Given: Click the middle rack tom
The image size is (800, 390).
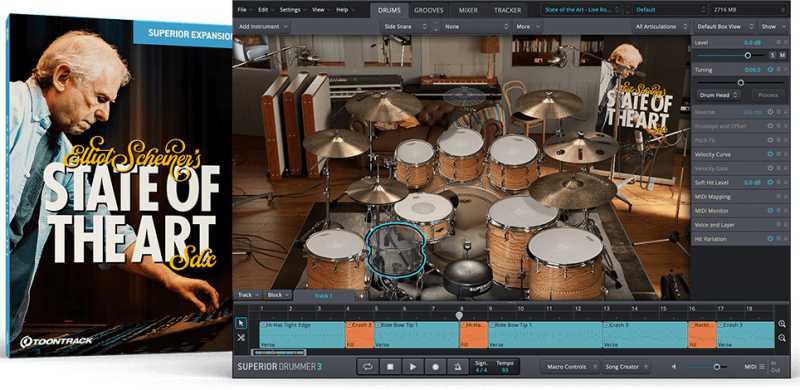Looking at the screenshot, I should (460, 154).
